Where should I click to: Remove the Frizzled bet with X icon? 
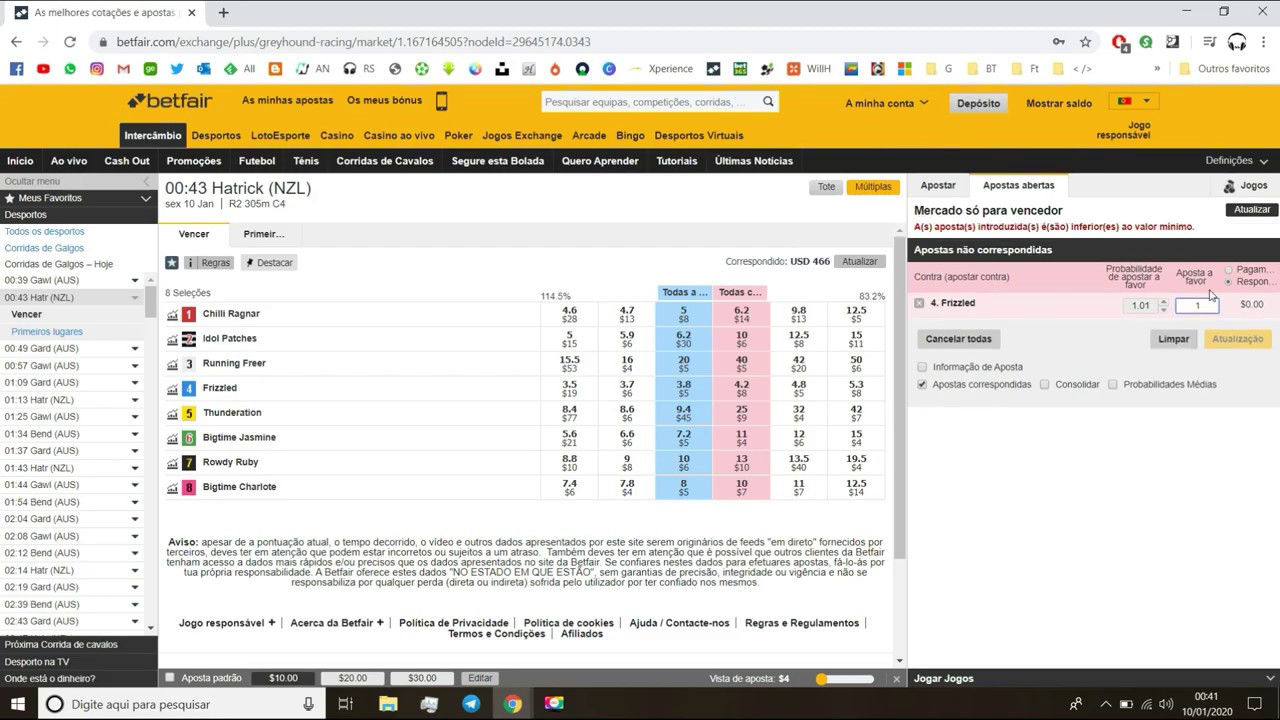coord(919,303)
